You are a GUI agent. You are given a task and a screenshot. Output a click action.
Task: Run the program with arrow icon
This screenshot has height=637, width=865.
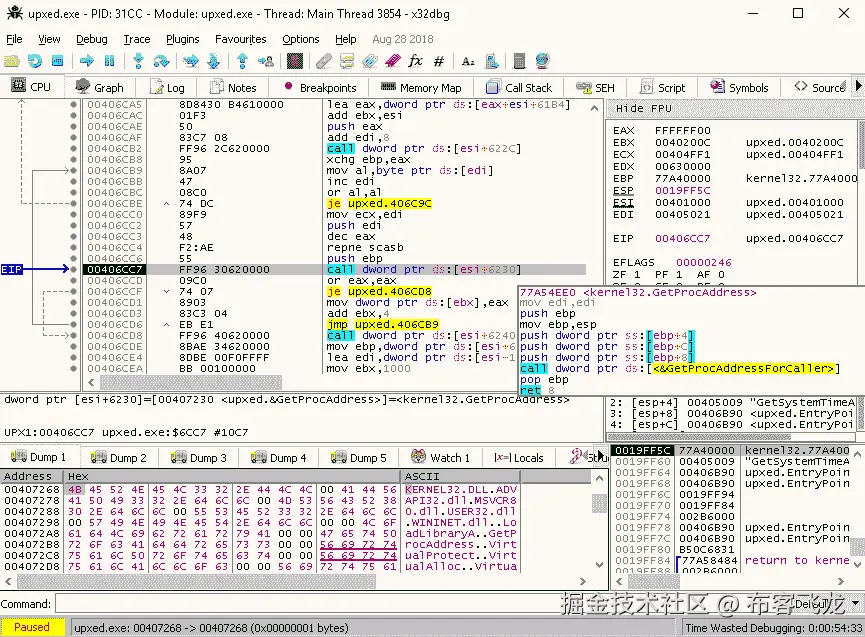click(87, 61)
